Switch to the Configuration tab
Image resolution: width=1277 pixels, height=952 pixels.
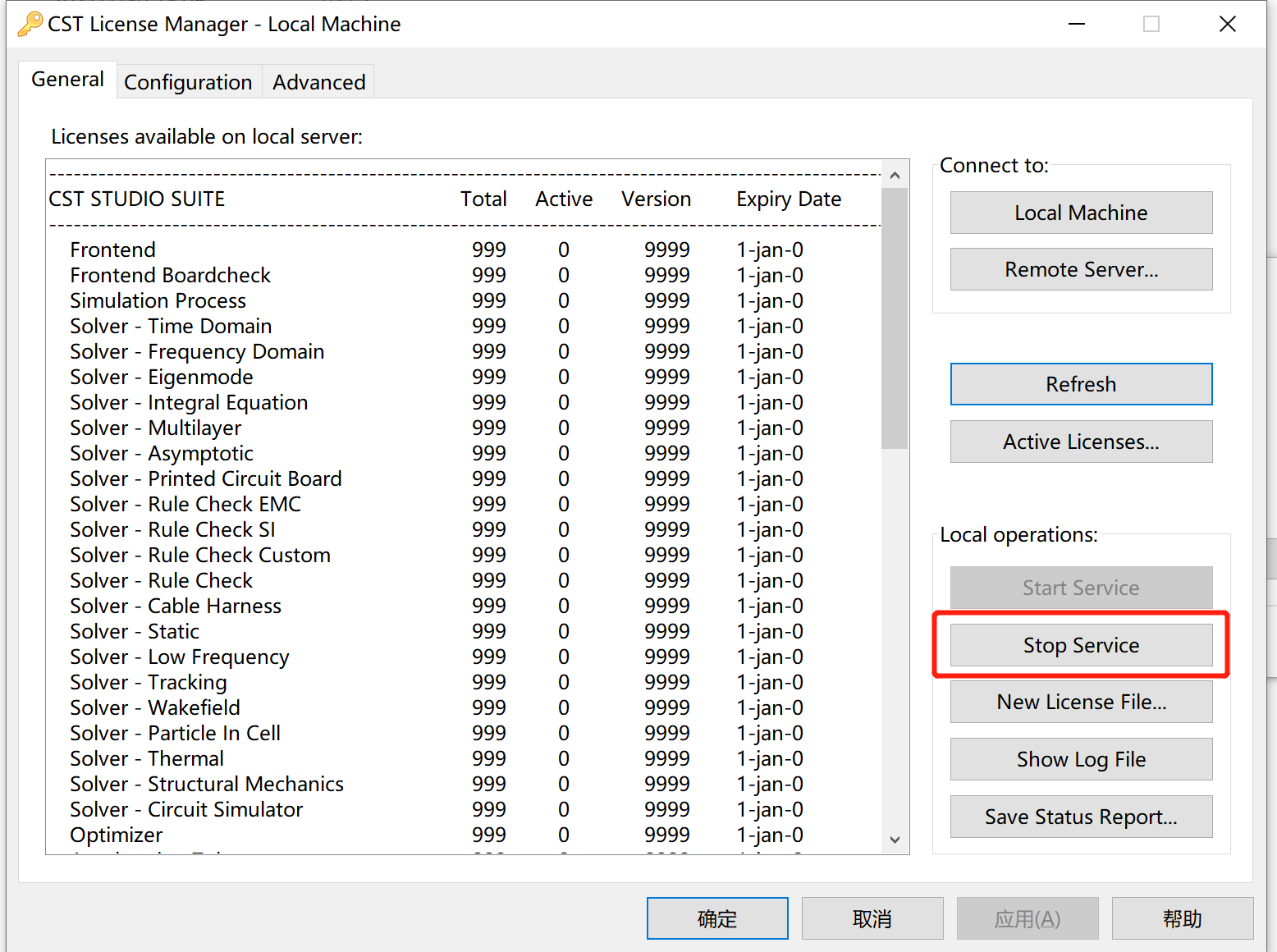(x=188, y=82)
